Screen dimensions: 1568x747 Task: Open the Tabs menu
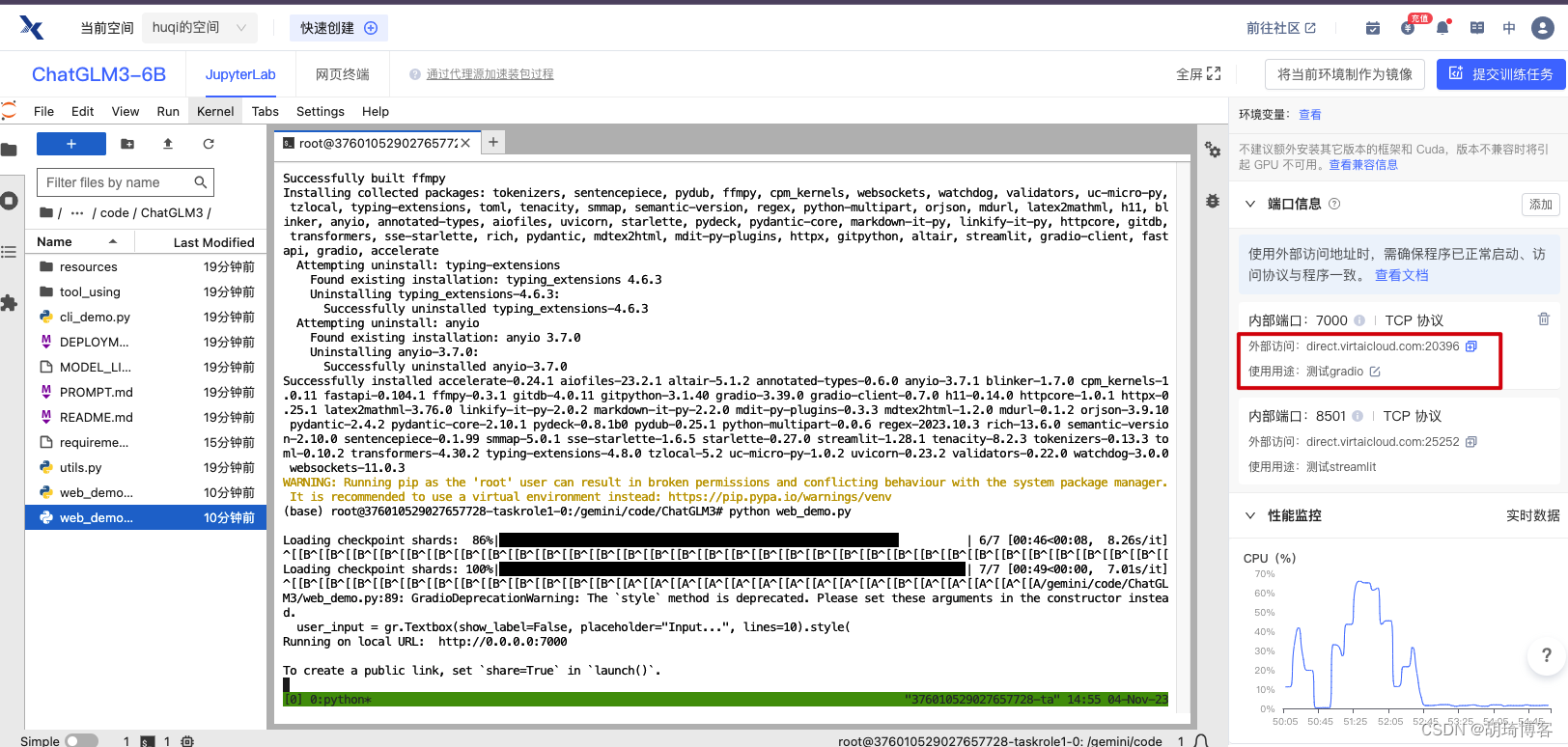(x=266, y=111)
